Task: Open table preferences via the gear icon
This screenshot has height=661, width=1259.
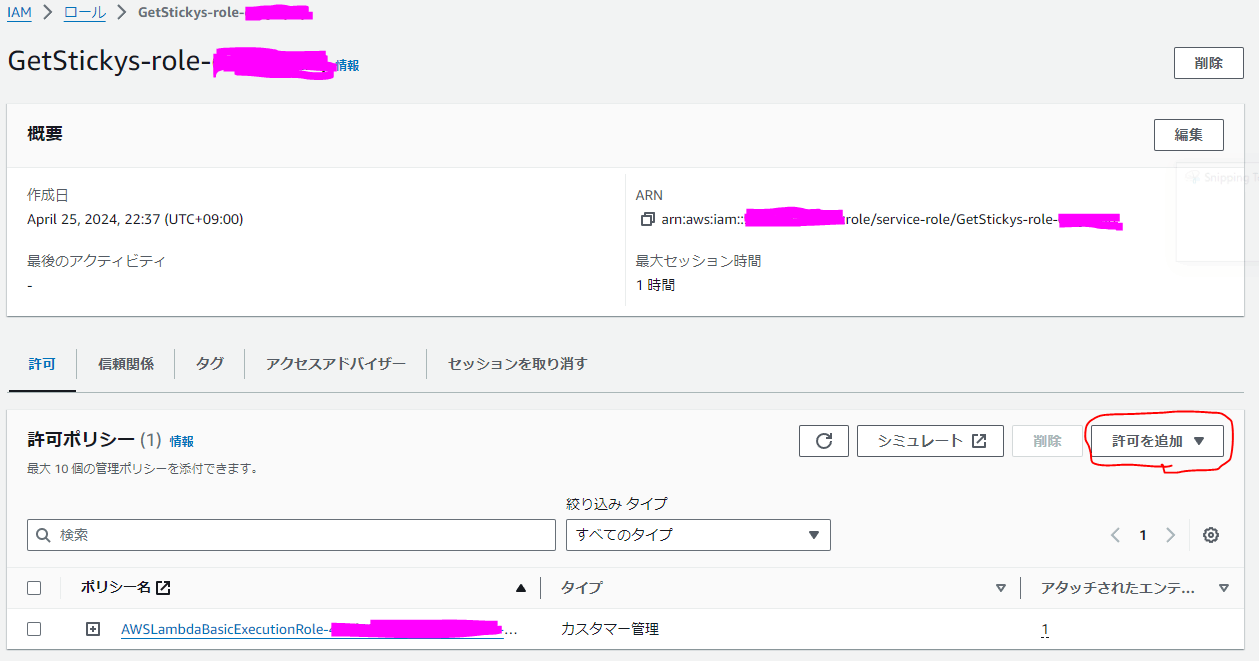Action: coord(1210,535)
